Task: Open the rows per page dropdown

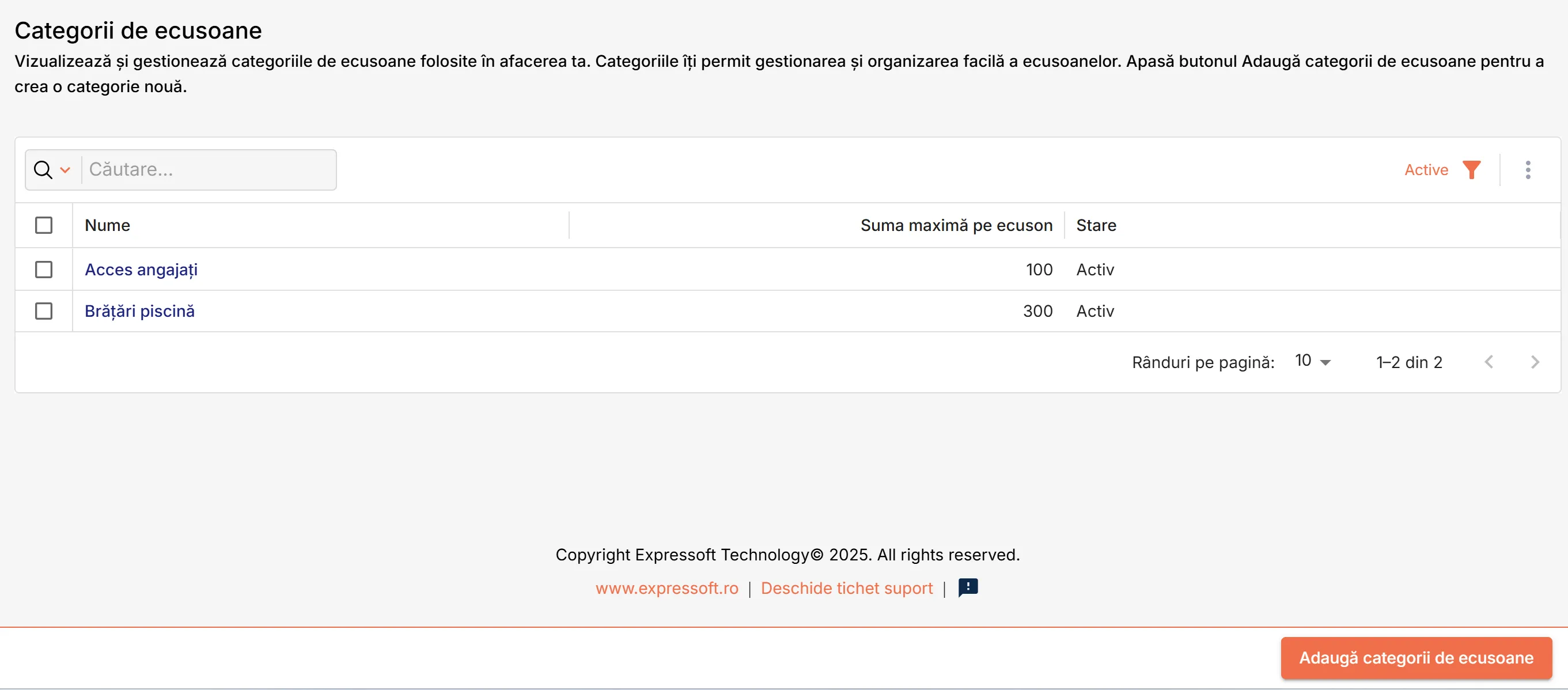Action: tap(1313, 362)
